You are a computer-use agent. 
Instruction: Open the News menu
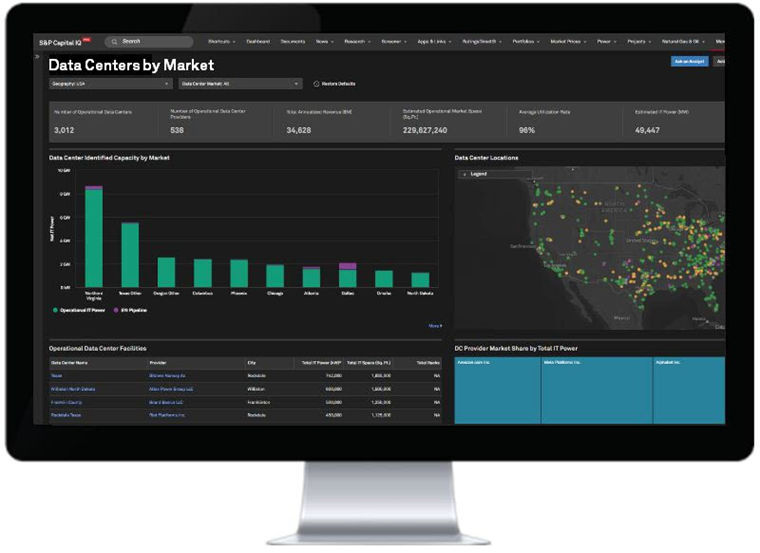pos(324,42)
